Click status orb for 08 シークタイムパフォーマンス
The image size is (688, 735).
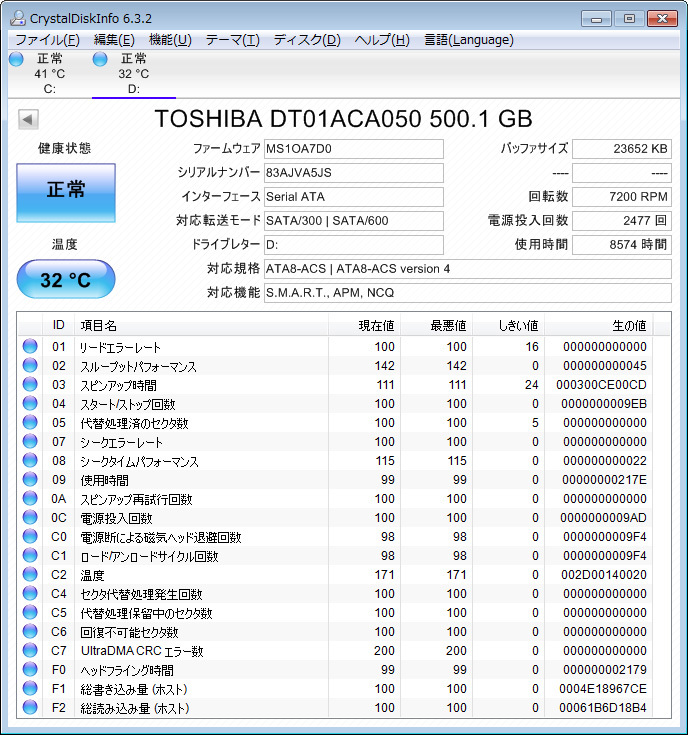point(30,460)
